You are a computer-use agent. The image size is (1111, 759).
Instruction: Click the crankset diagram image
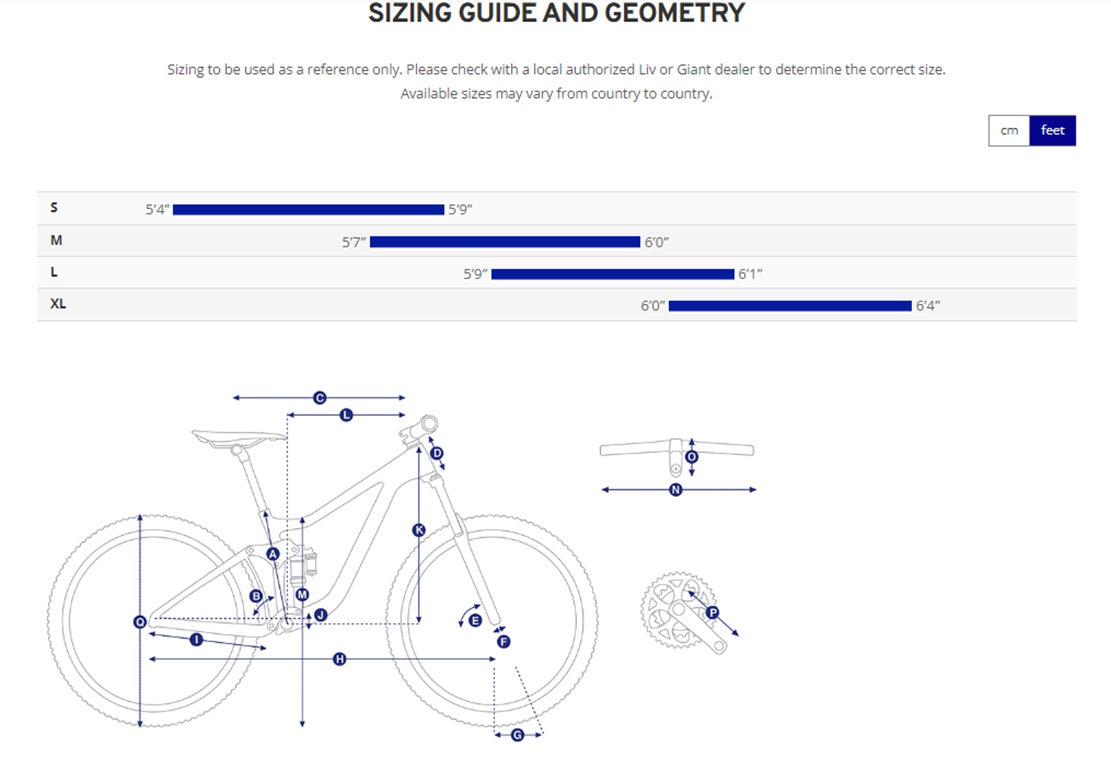(689, 612)
